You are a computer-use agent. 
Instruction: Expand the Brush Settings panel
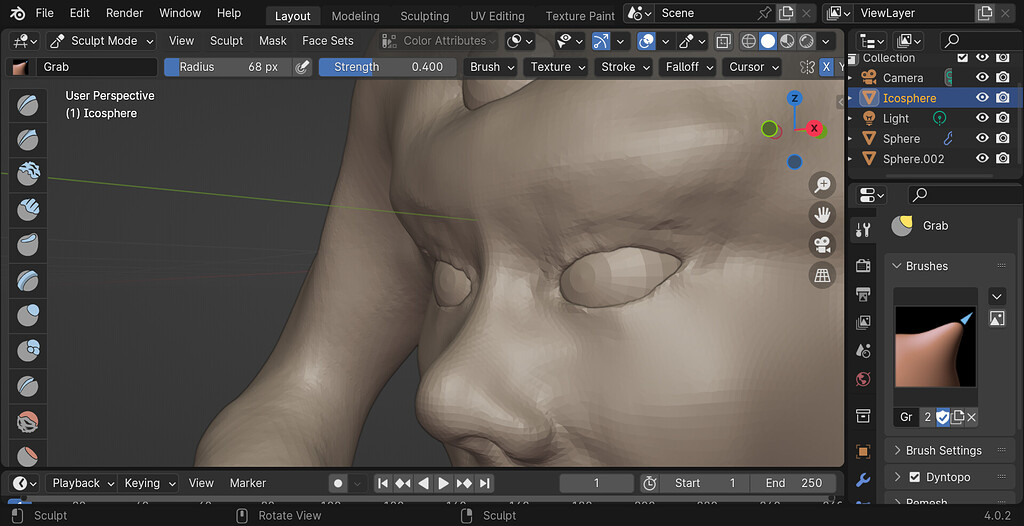coord(943,450)
